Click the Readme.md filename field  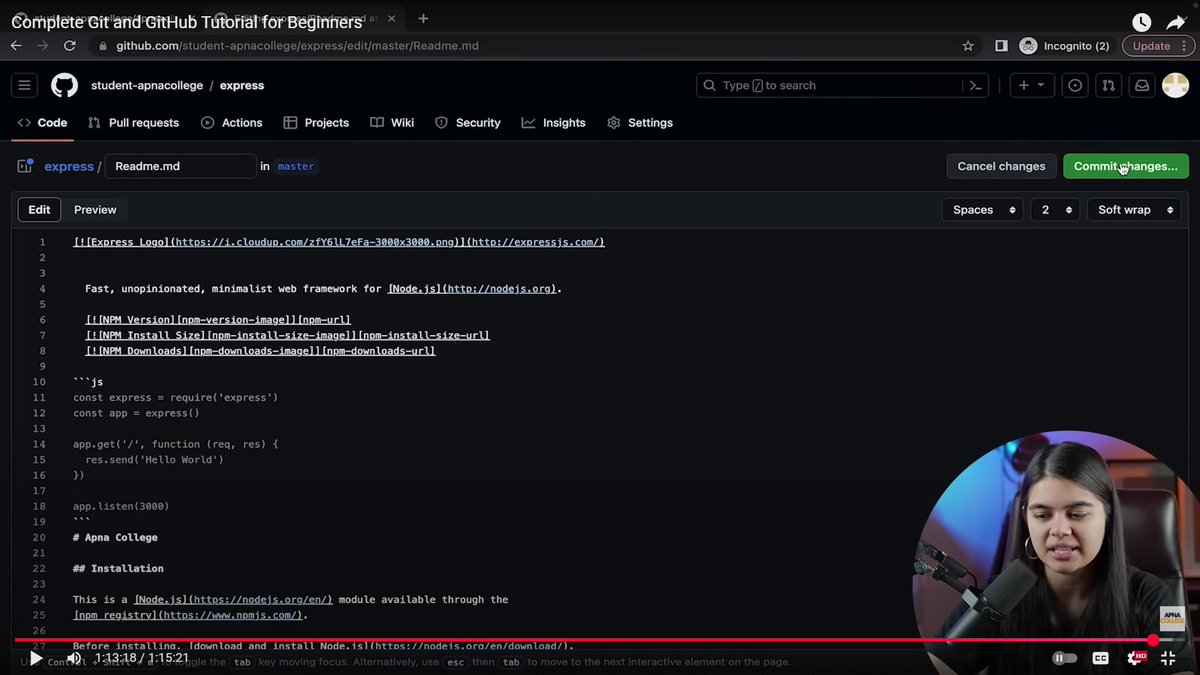[180, 166]
